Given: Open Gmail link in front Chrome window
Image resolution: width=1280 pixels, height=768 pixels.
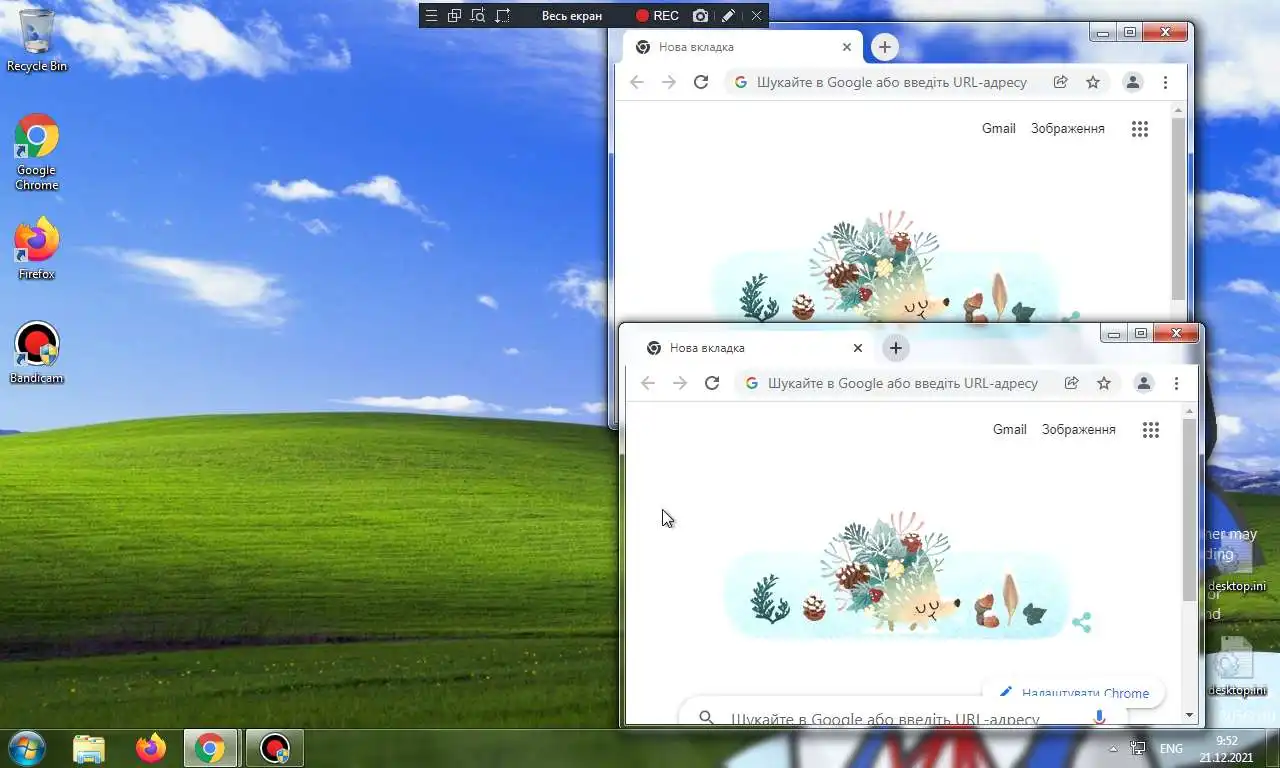Looking at the screenshot, I should 1009,429.
